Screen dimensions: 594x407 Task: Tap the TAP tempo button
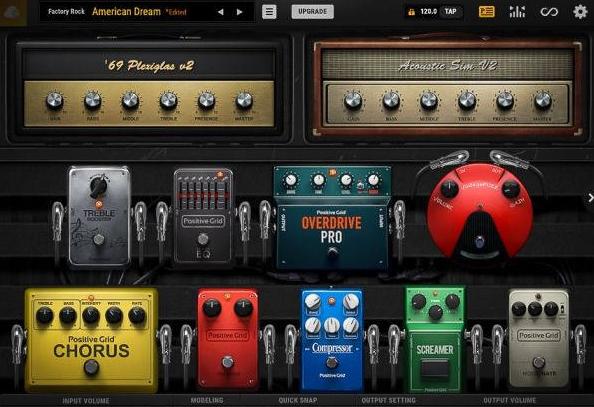point(450,12)
